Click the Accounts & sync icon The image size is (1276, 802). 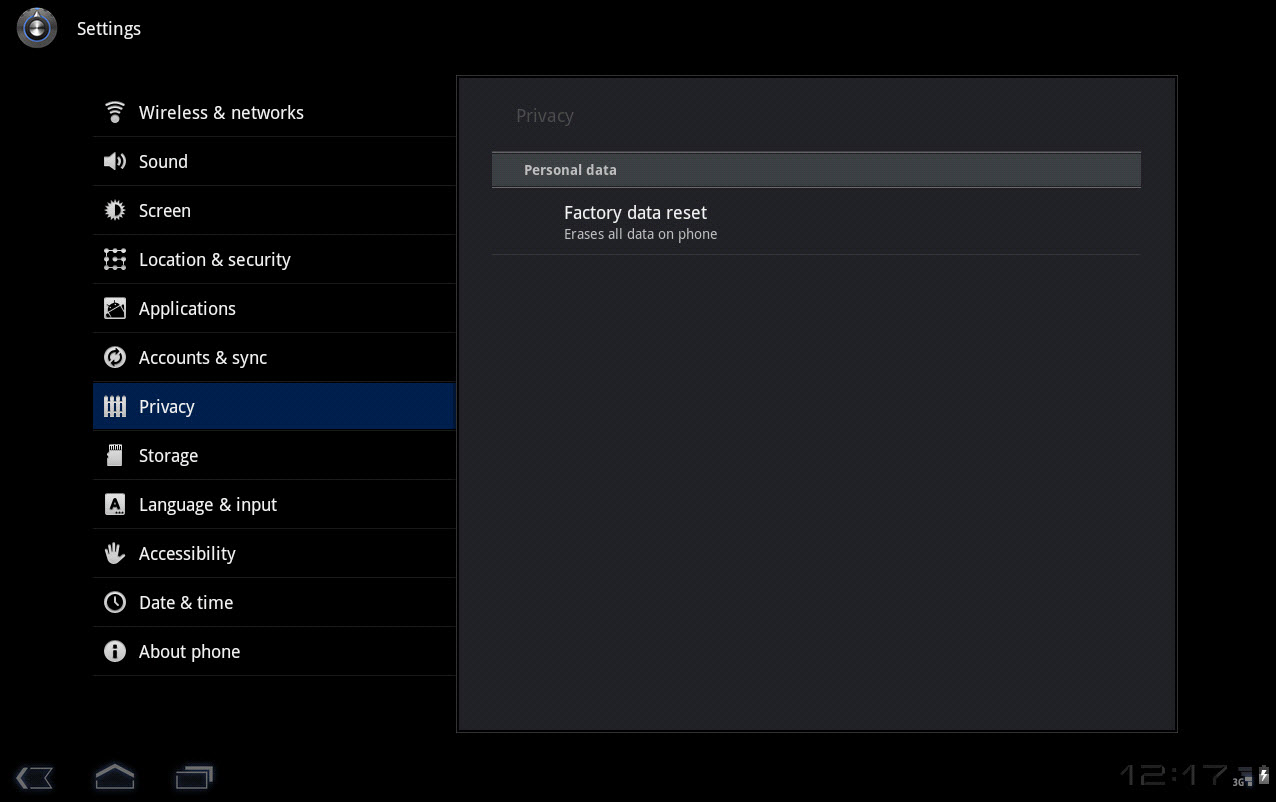coord(115,357)
